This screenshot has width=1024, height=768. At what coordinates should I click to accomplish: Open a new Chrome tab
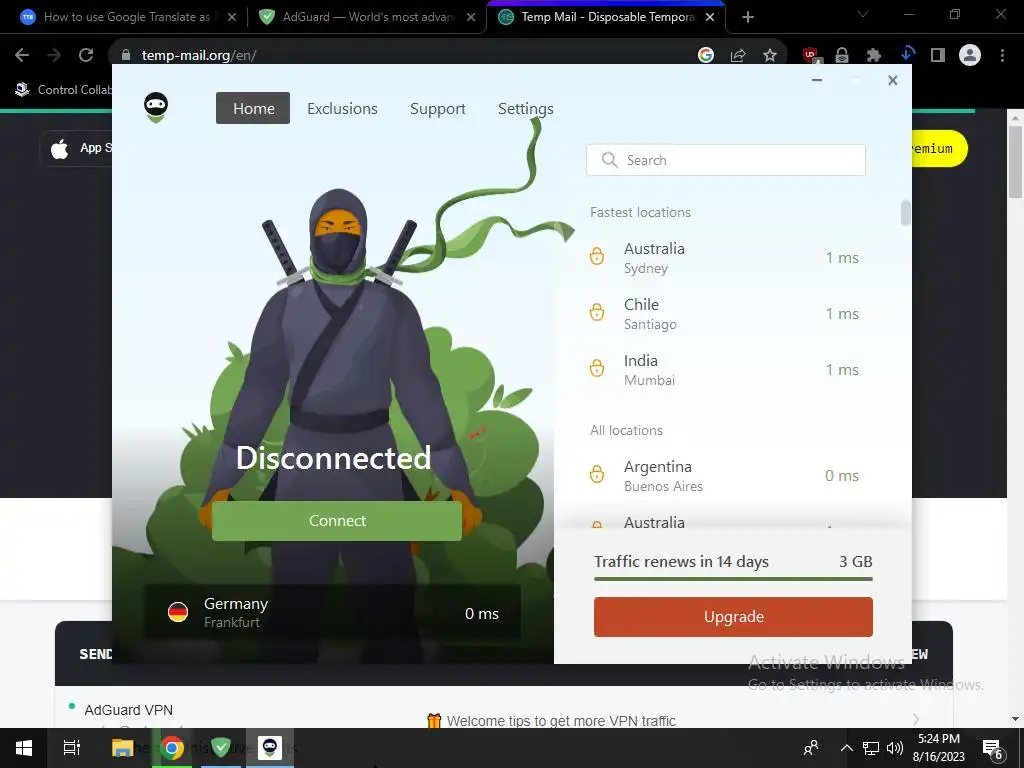748,17
